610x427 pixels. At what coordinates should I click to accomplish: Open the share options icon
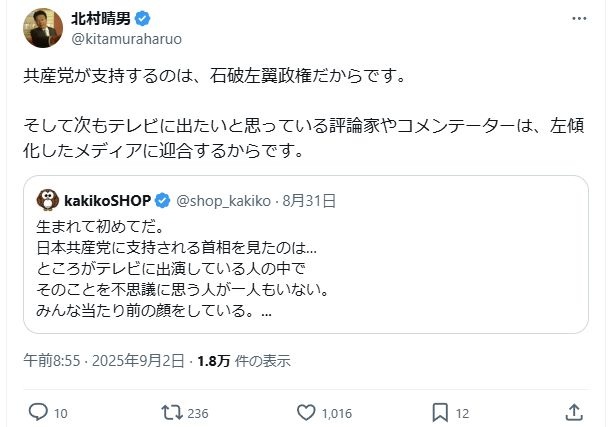click(x=574, y=411)
